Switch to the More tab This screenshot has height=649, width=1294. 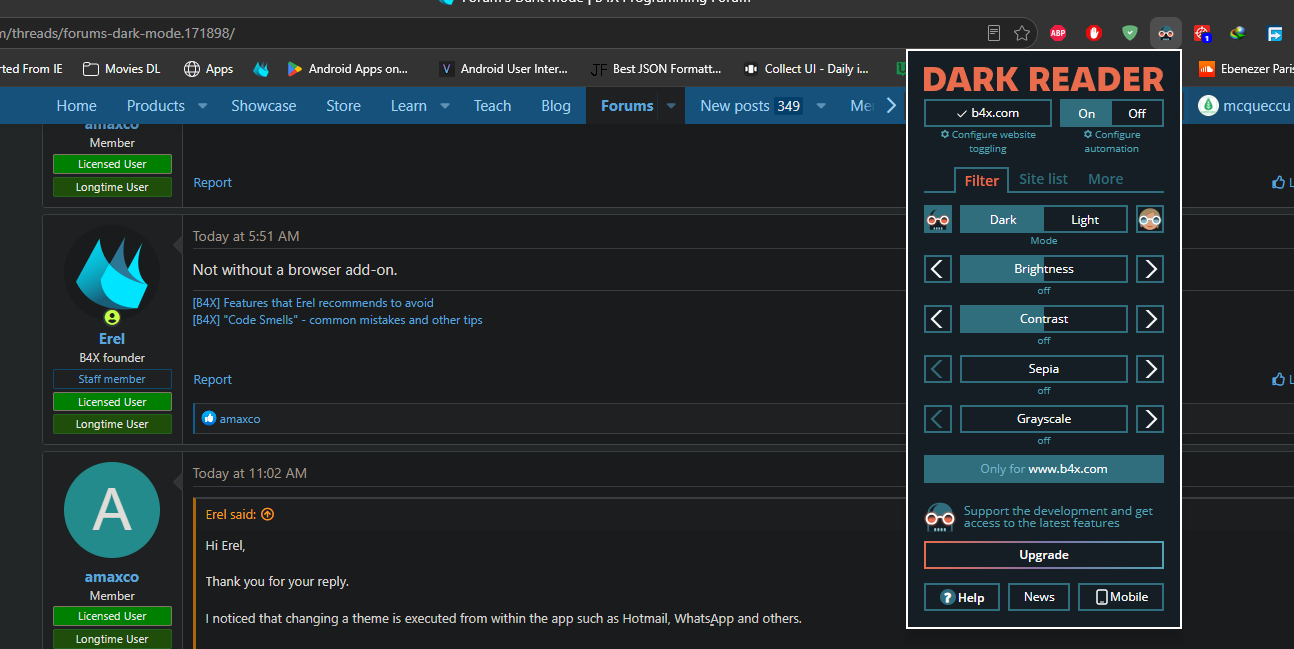point(1105,179)
